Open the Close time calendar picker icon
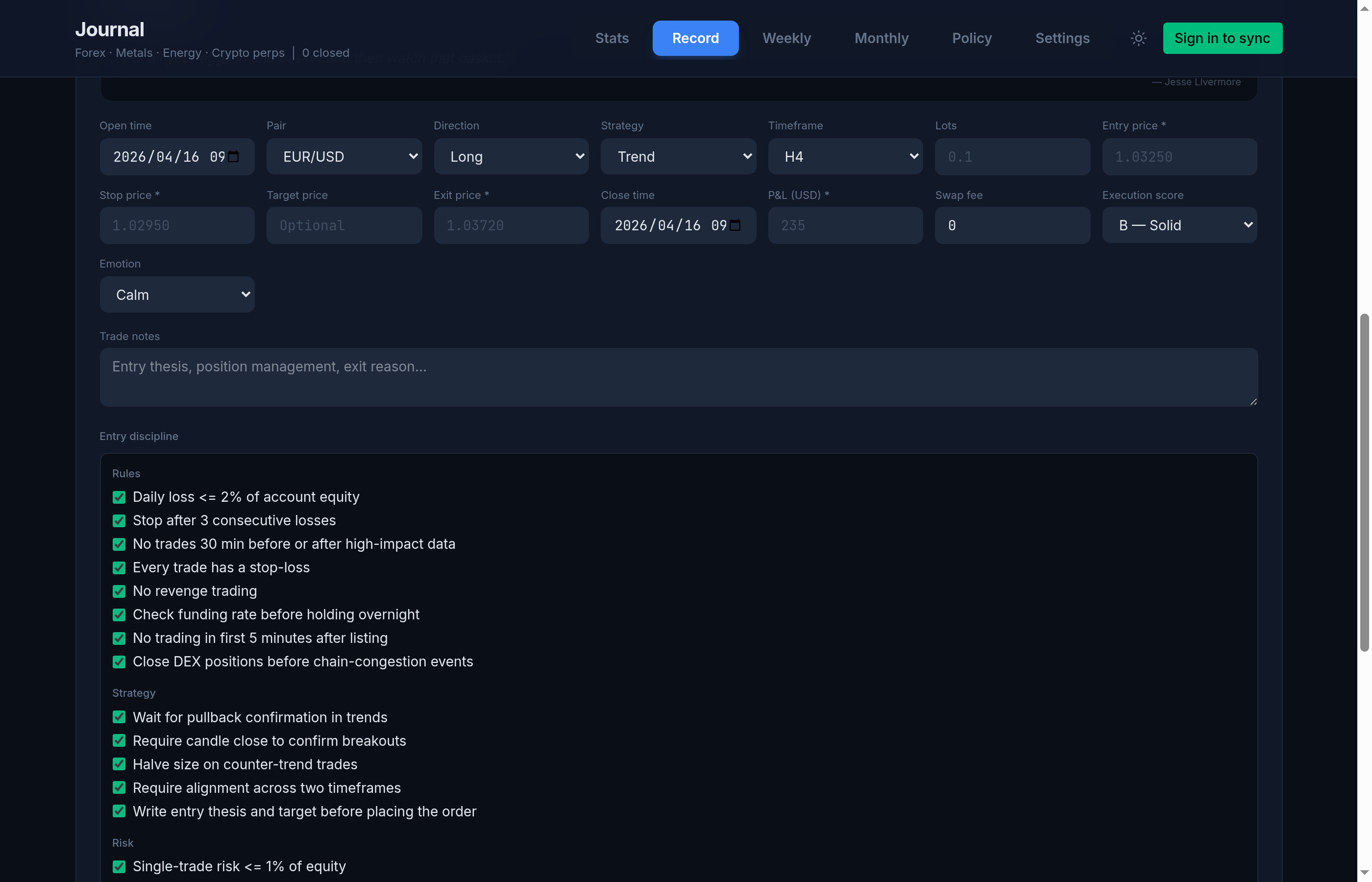The height and width of the screenshot is (882, 1372). [x=735, y=225]
